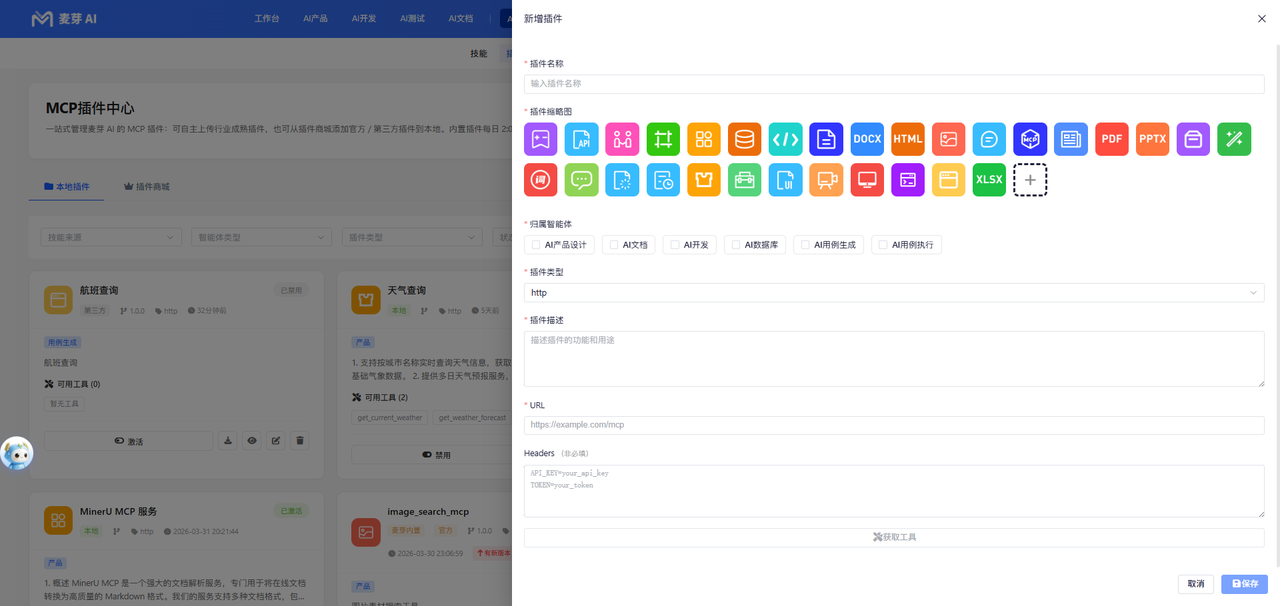This screenshot has height=606, width=1280.
Task: Choose the blue newspaper thumbnail icon
Action: (x=1071, y=139)
